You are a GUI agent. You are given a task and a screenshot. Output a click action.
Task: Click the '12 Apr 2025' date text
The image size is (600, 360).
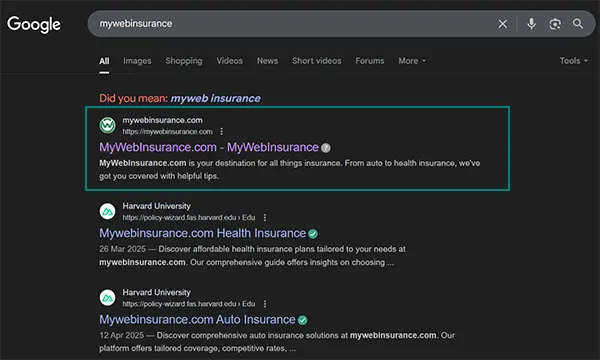coord(122,336)
